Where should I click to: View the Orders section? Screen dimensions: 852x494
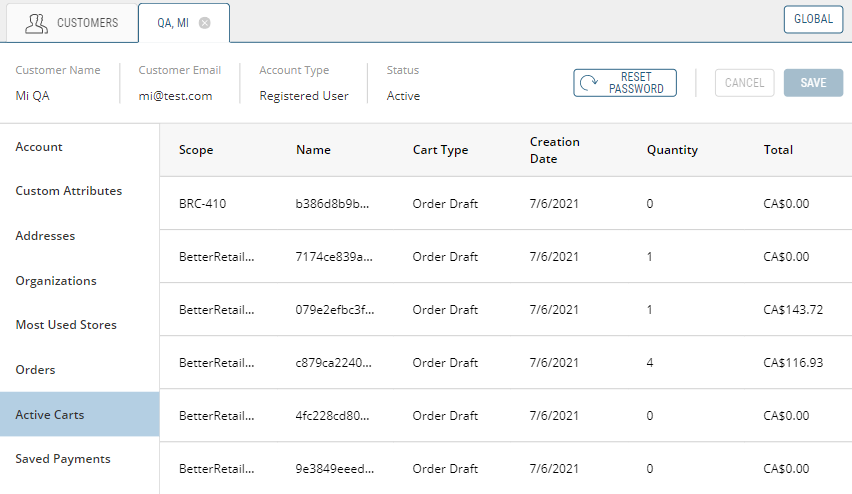(x=35, y=370)
